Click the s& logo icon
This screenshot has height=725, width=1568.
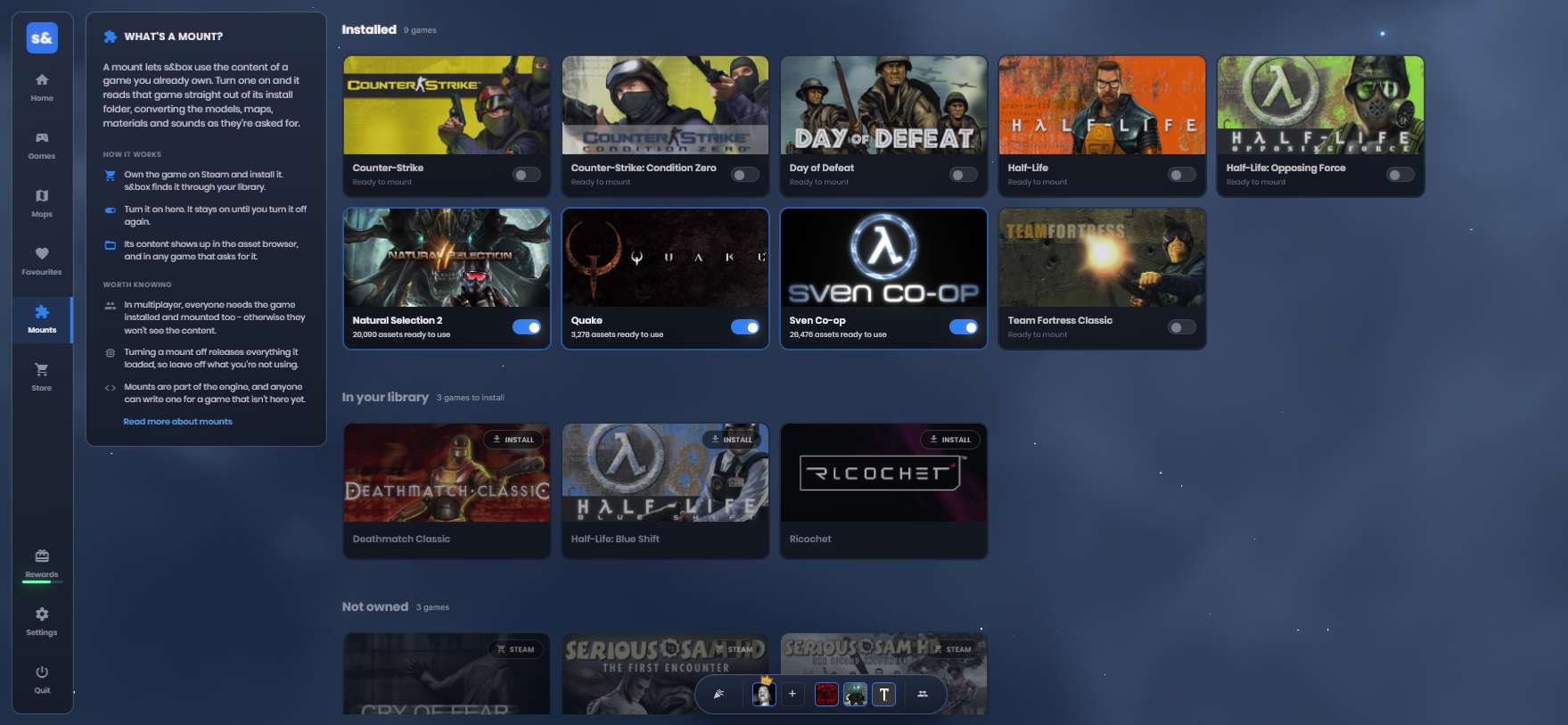[x=42, y=38]
